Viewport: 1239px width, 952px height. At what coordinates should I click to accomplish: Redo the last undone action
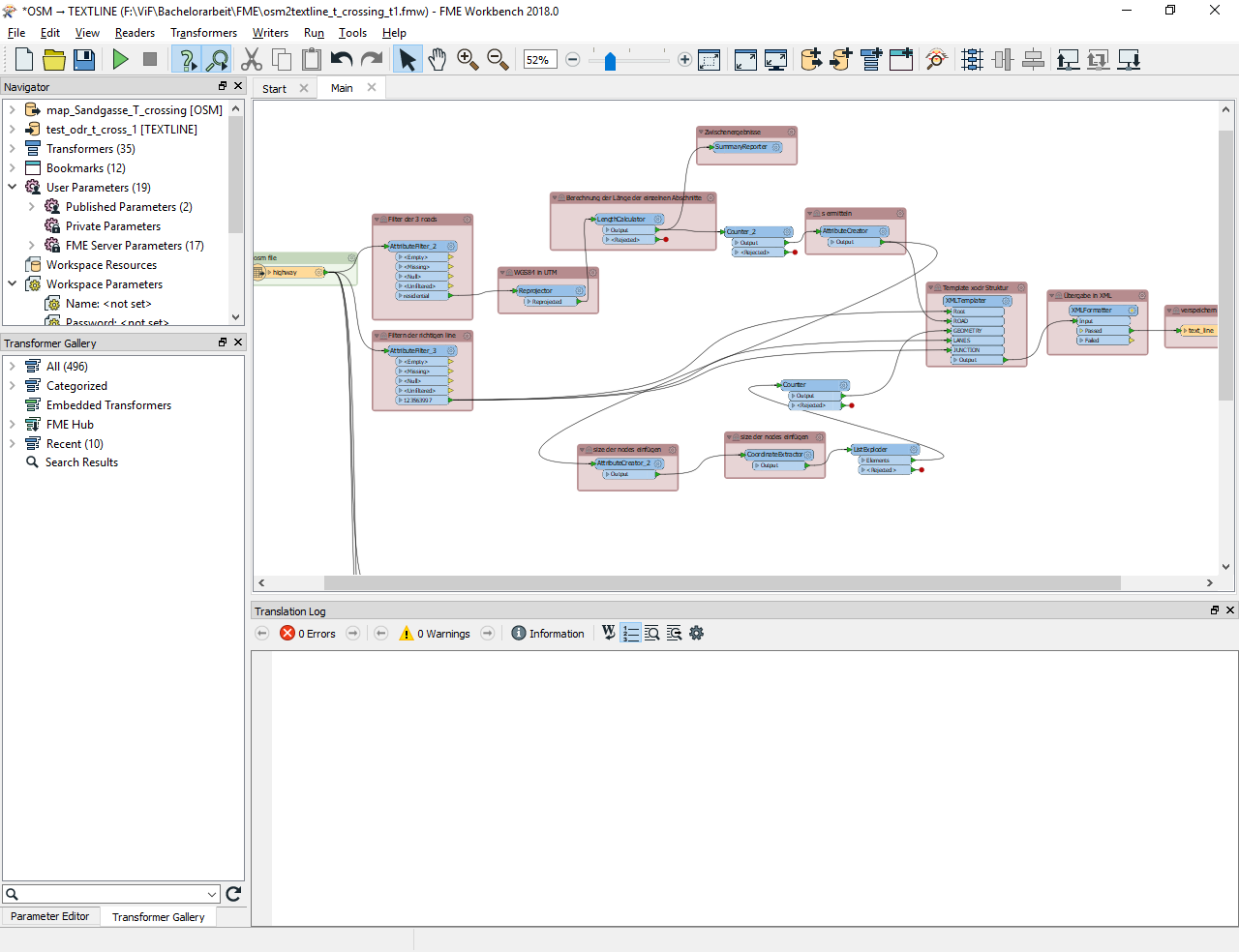[x=372, y=60]
